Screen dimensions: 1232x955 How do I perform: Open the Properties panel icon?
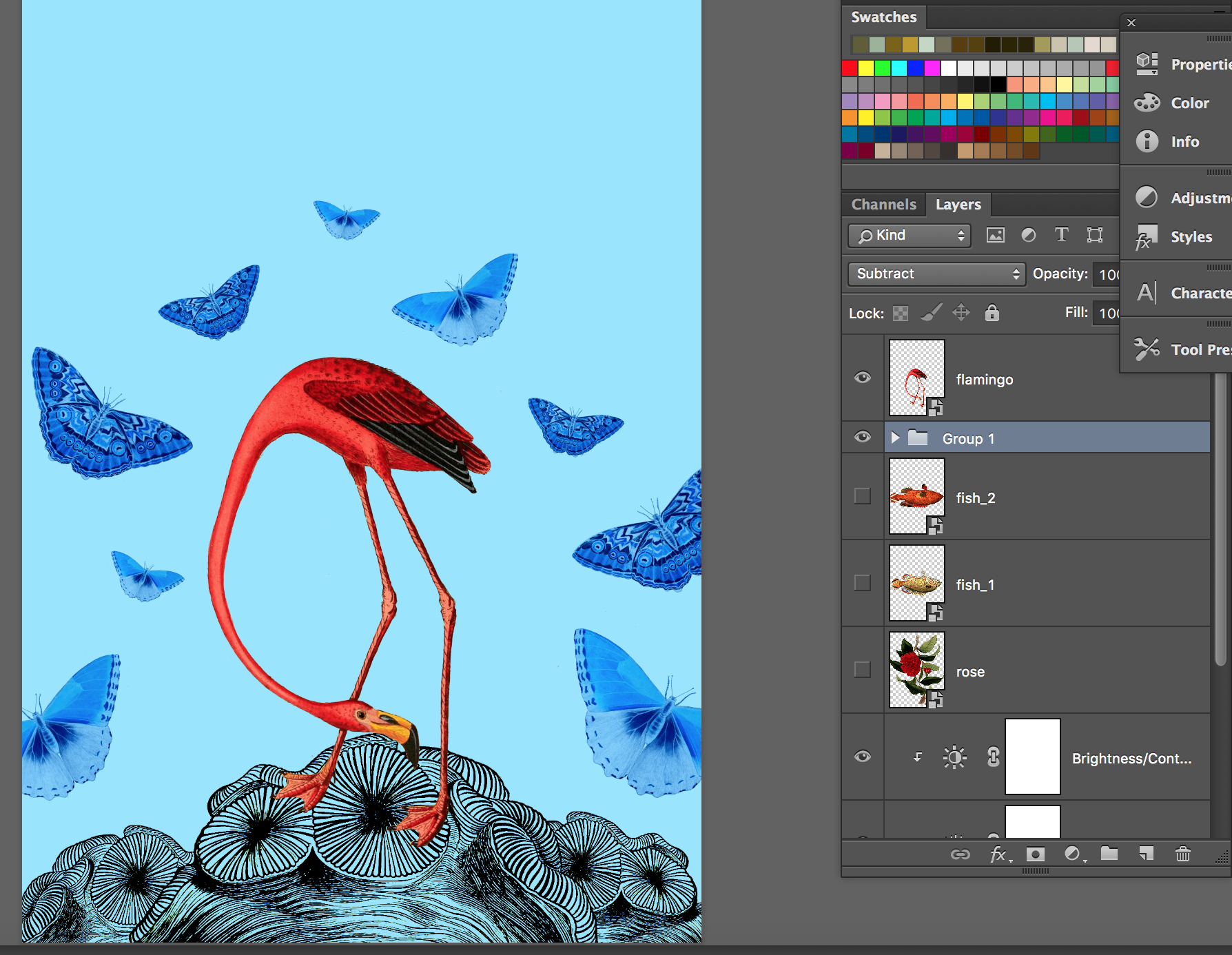[x=1147, y=63]
